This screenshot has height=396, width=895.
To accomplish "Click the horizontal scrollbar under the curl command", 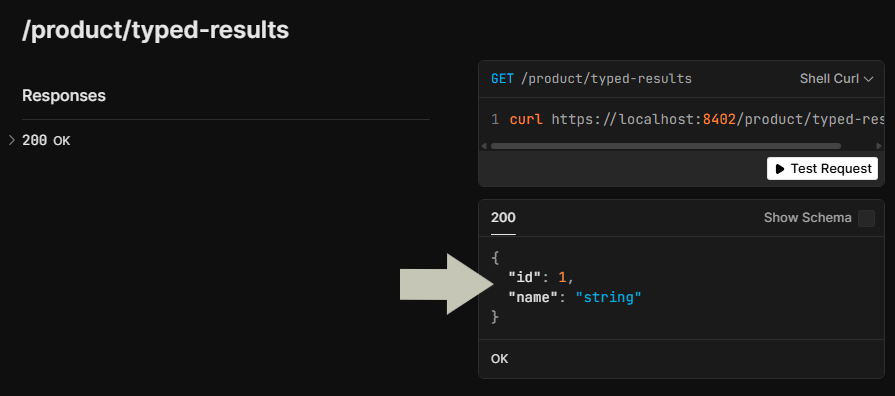I will (x=665, y=146).
